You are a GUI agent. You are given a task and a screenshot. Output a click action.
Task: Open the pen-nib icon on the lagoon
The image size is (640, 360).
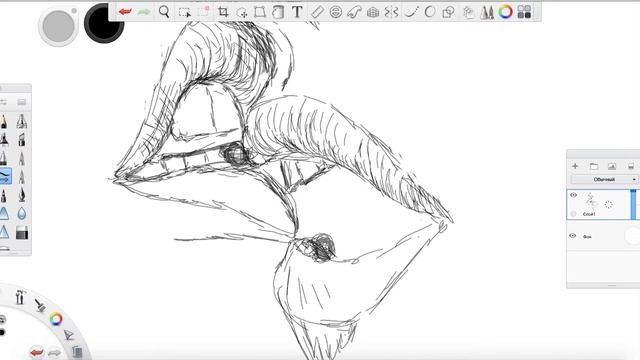point(69,336)
